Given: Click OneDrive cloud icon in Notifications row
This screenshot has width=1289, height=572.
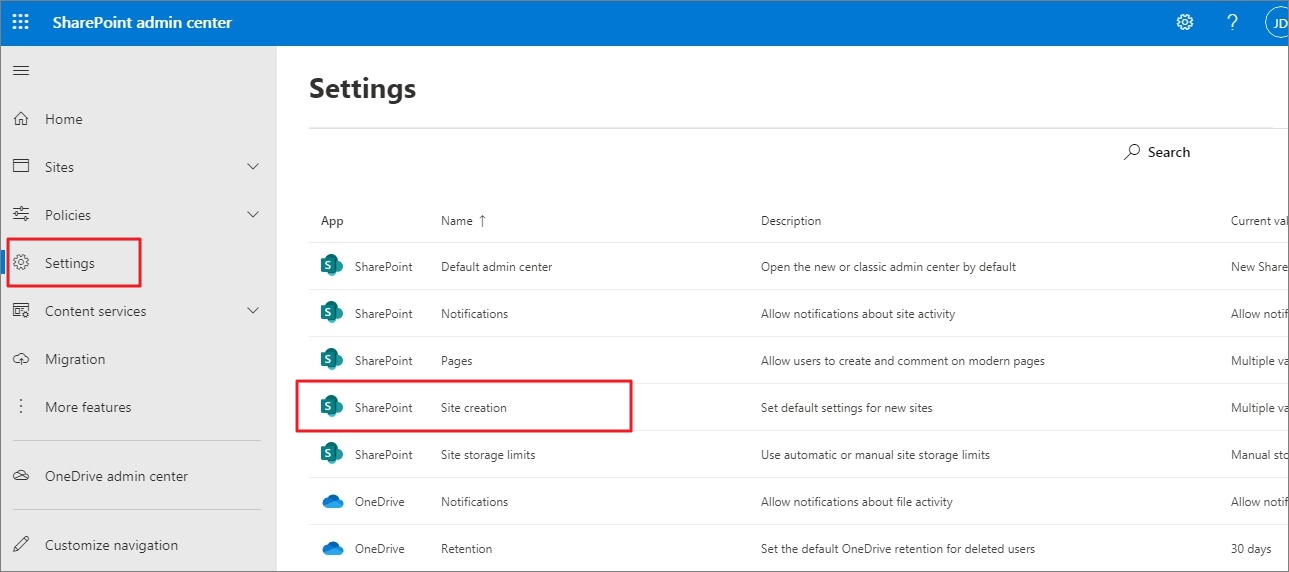Looking at the screenshot, I should 333,502.
